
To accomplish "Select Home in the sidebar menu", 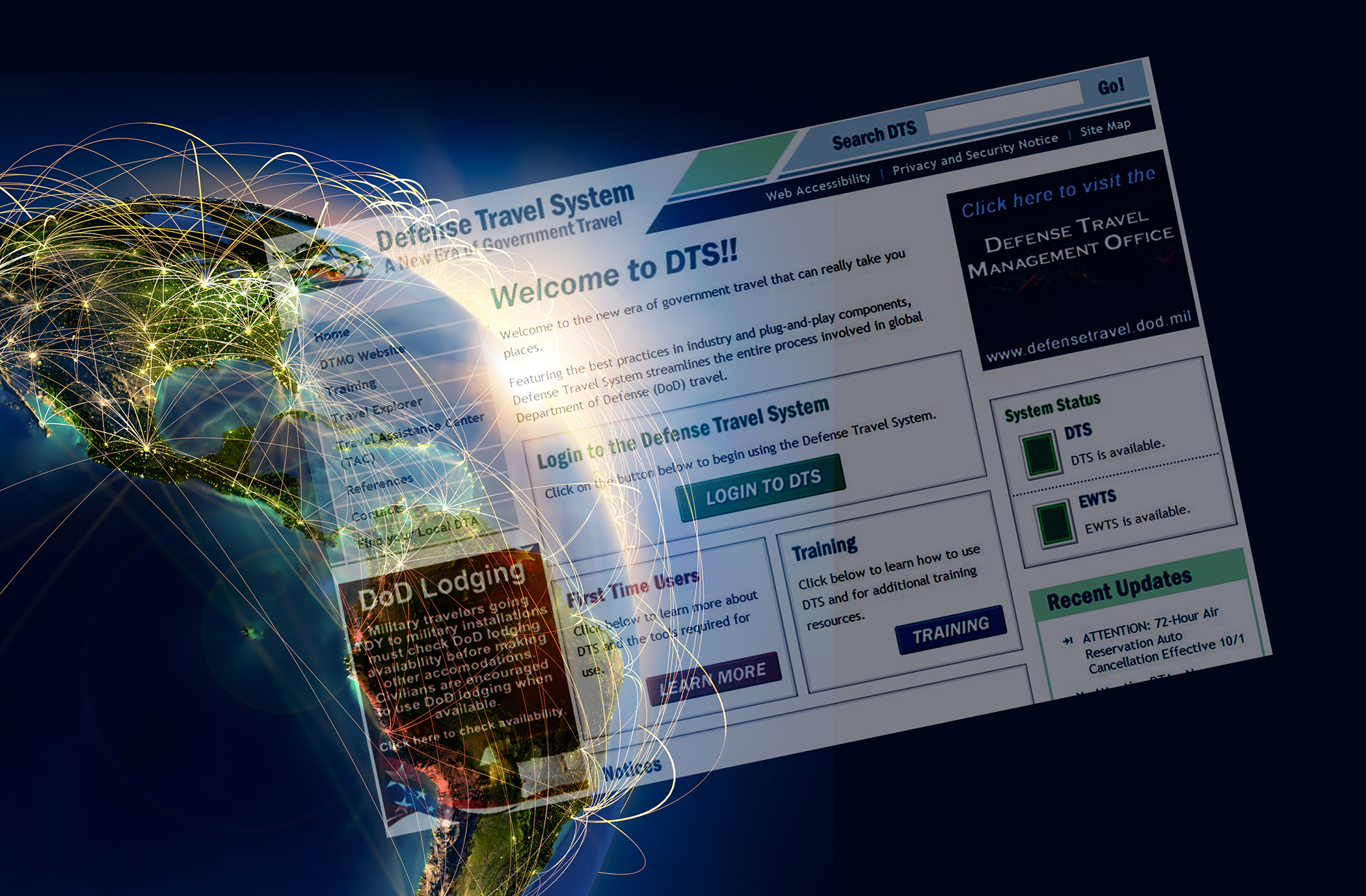I will [x=332, y=336].
